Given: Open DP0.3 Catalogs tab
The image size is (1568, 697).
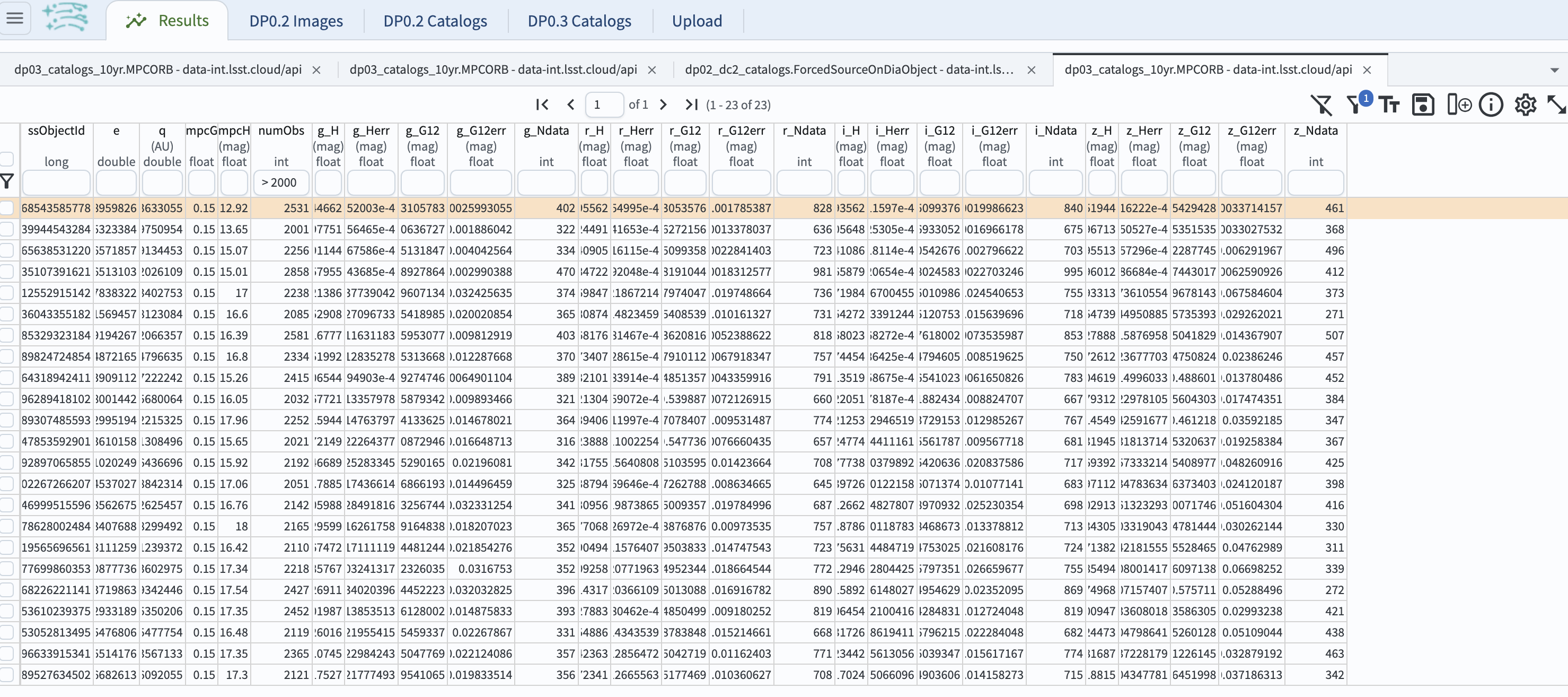Looking at the screenshot, I should coord(579,21).
